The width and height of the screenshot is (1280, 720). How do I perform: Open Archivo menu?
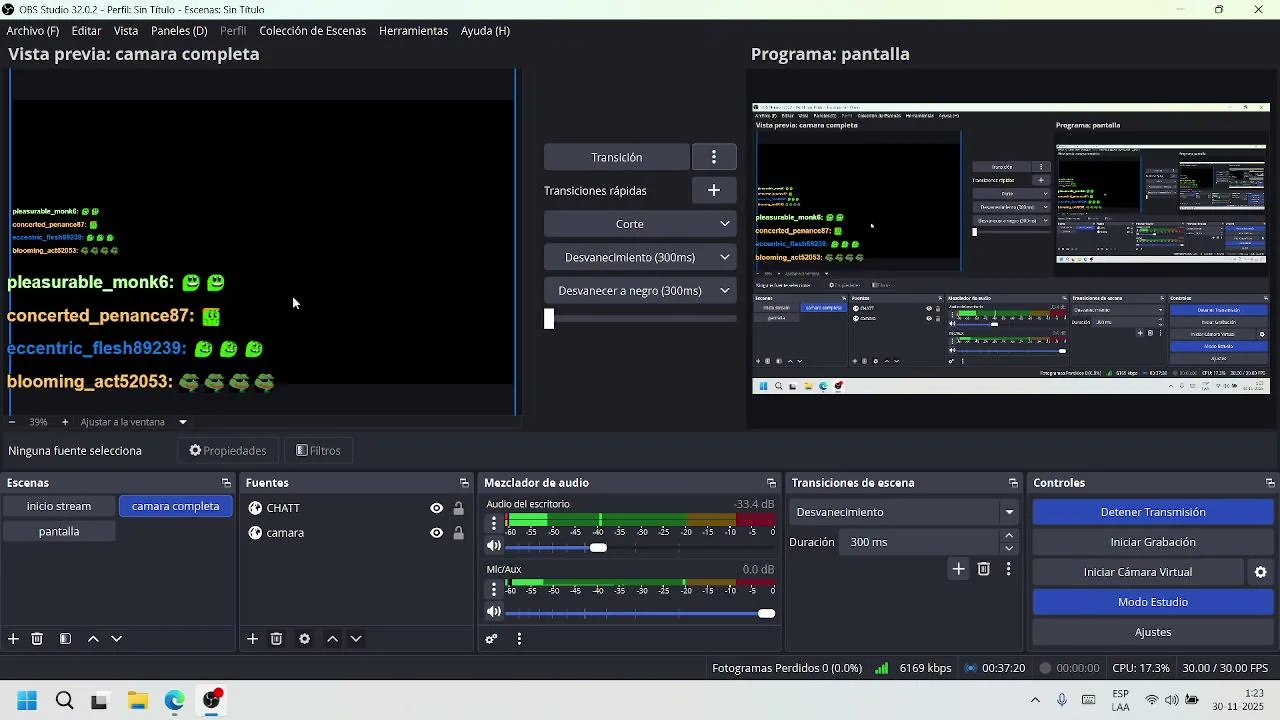tap(33, 31)
